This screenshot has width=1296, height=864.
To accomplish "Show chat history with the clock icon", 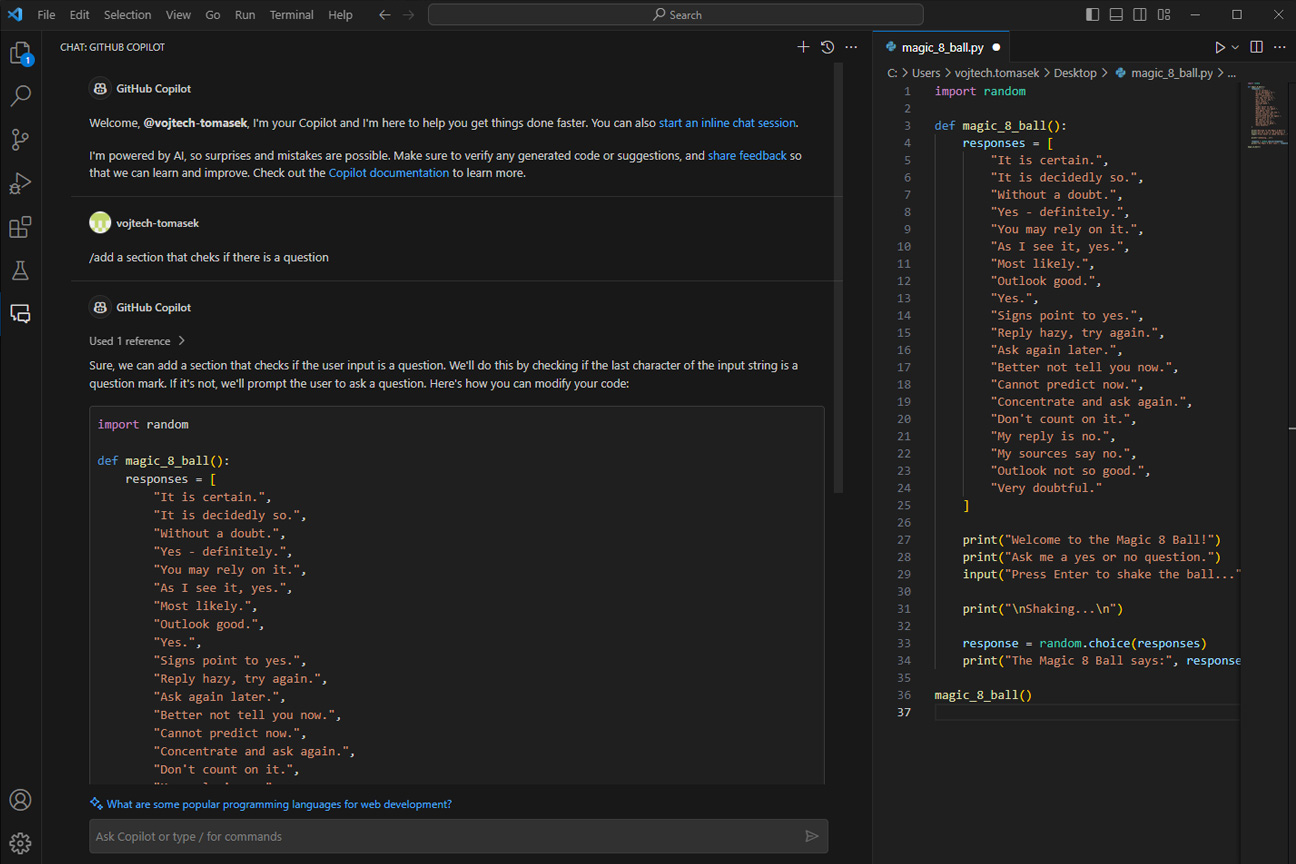I will [827, 47].
